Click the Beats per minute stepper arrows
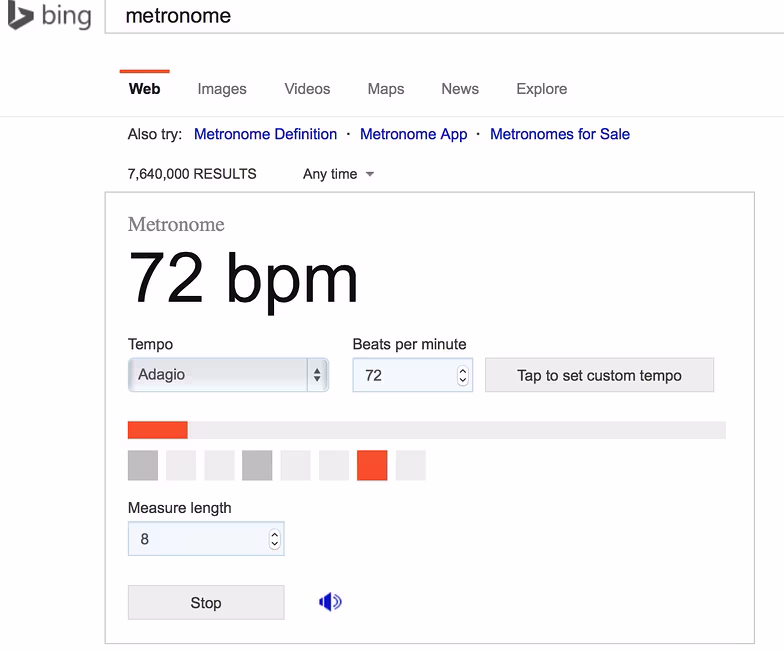784x650 pixels. point(462,375)
